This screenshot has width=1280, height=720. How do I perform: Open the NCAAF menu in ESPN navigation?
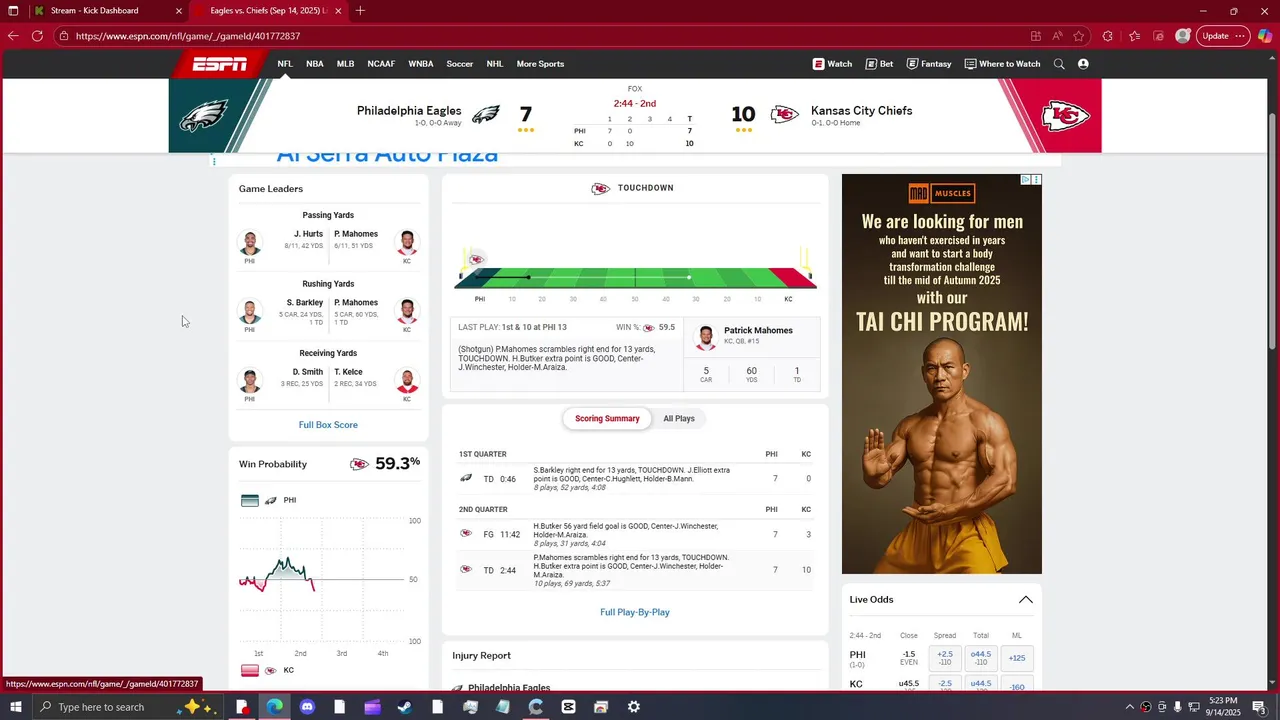tap(381, 64)
